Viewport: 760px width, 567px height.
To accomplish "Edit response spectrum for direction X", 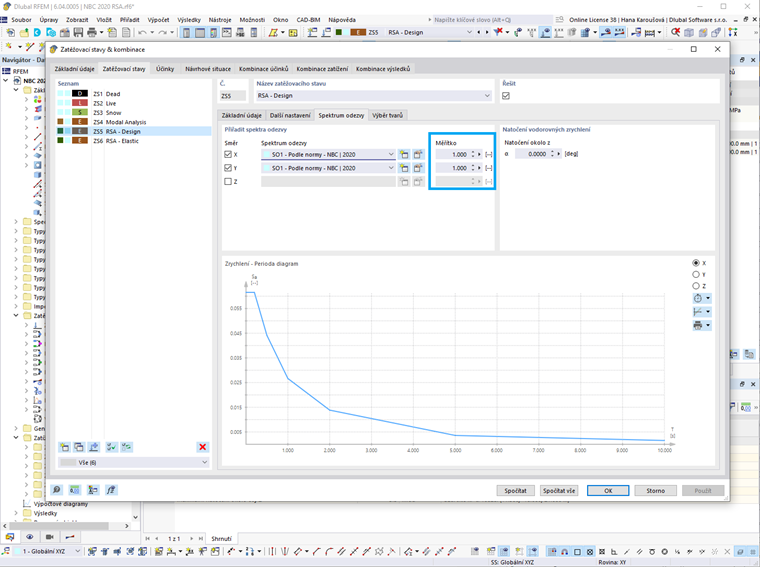I will pos(418,155).
